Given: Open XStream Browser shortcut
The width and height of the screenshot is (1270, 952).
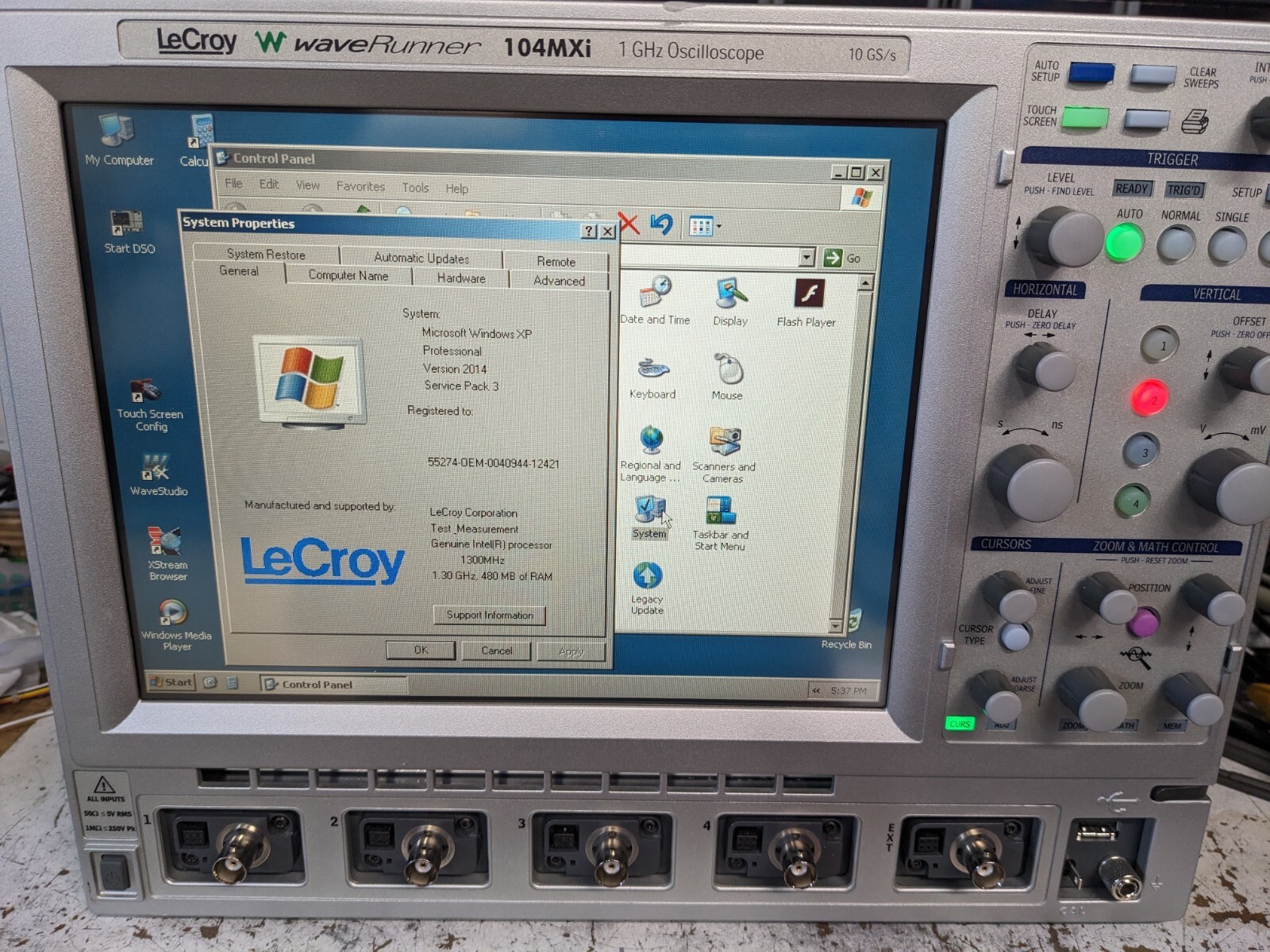Looking at the screenshot, I should tap(167, 554).
